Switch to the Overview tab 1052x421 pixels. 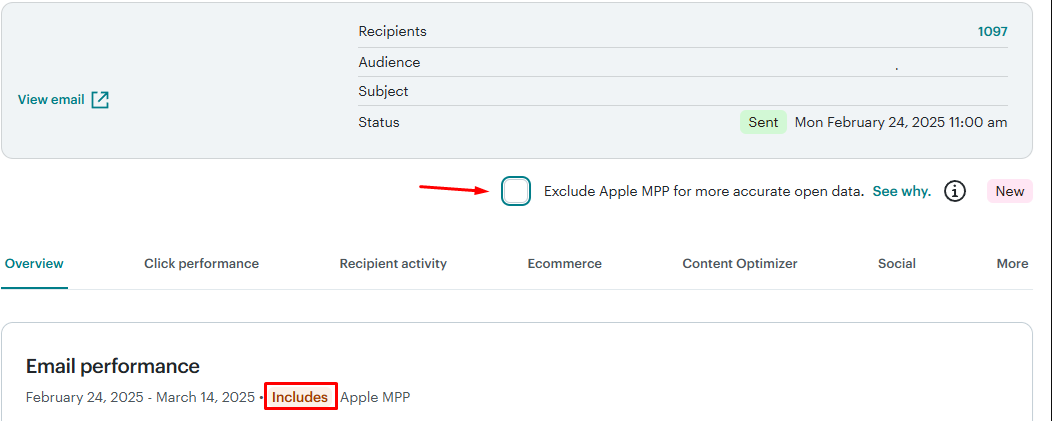point(34,264)
